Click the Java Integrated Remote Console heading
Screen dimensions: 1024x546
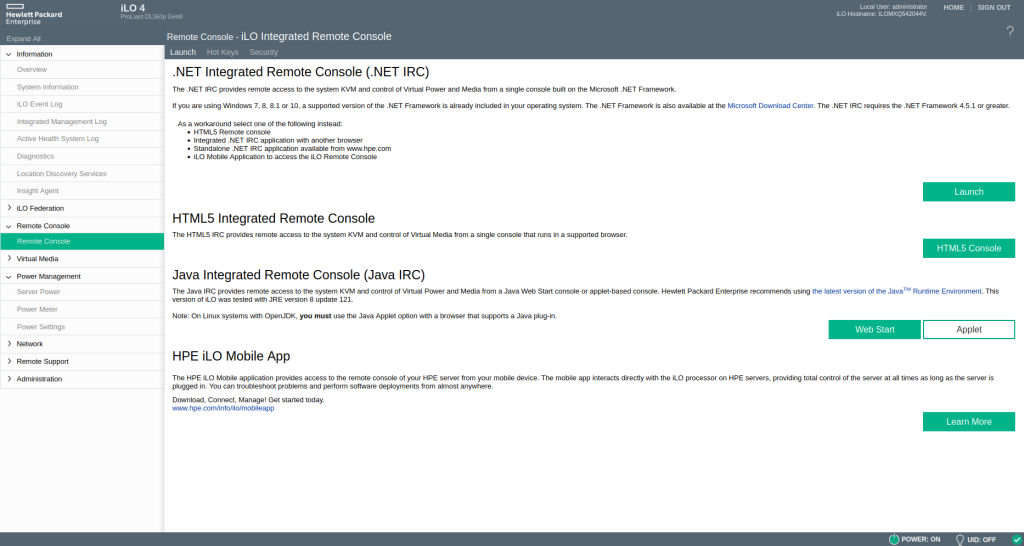[x=298, y=274]
